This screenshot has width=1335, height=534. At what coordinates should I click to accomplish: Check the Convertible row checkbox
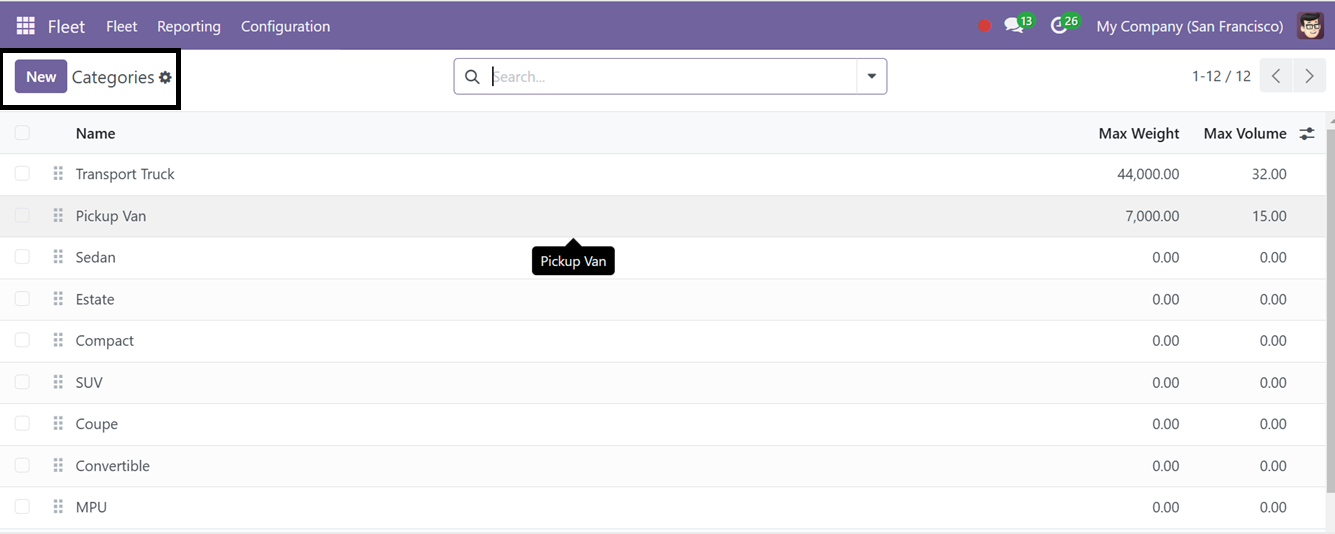[22, 466]
